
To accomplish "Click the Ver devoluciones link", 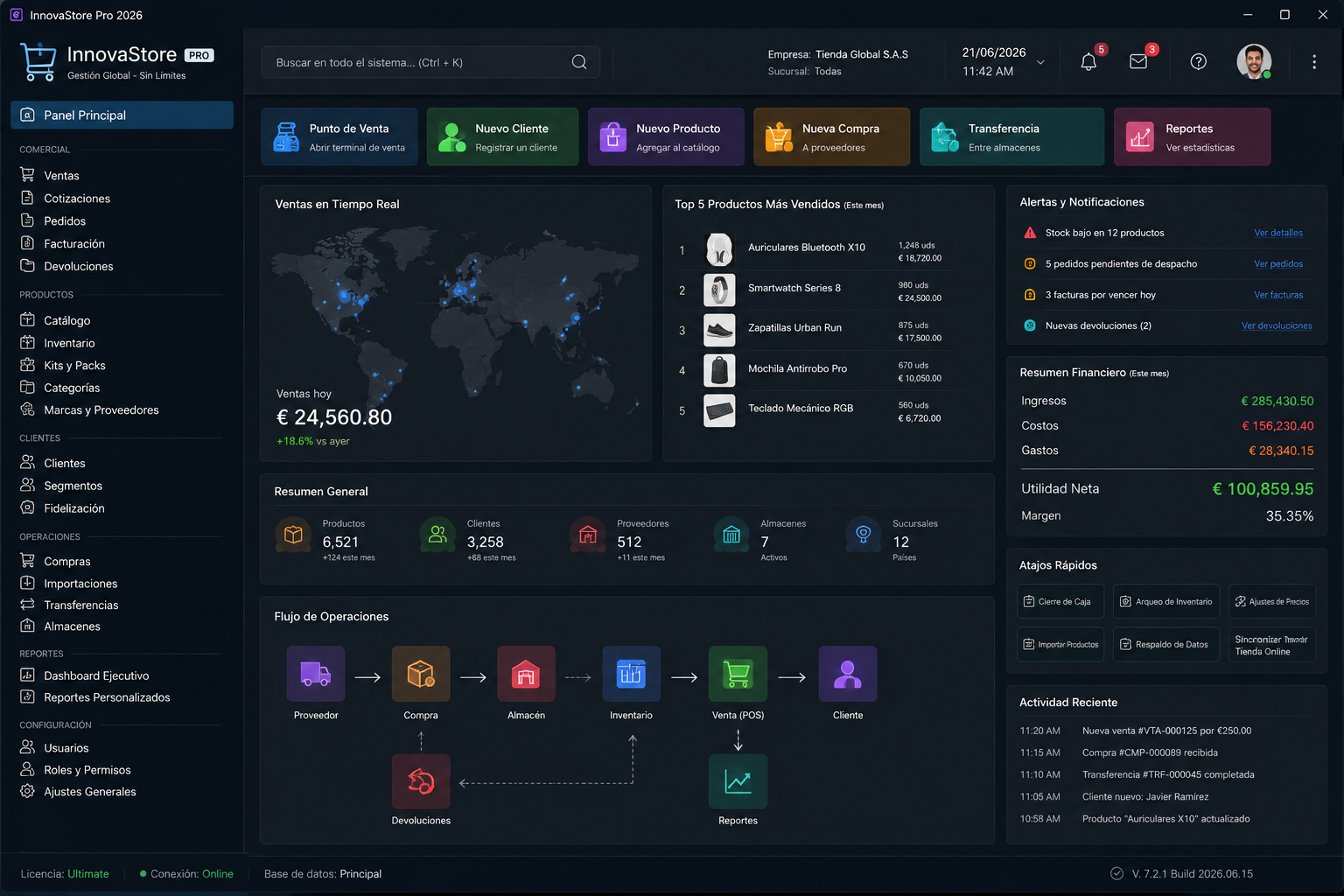I will (1277, 325).
